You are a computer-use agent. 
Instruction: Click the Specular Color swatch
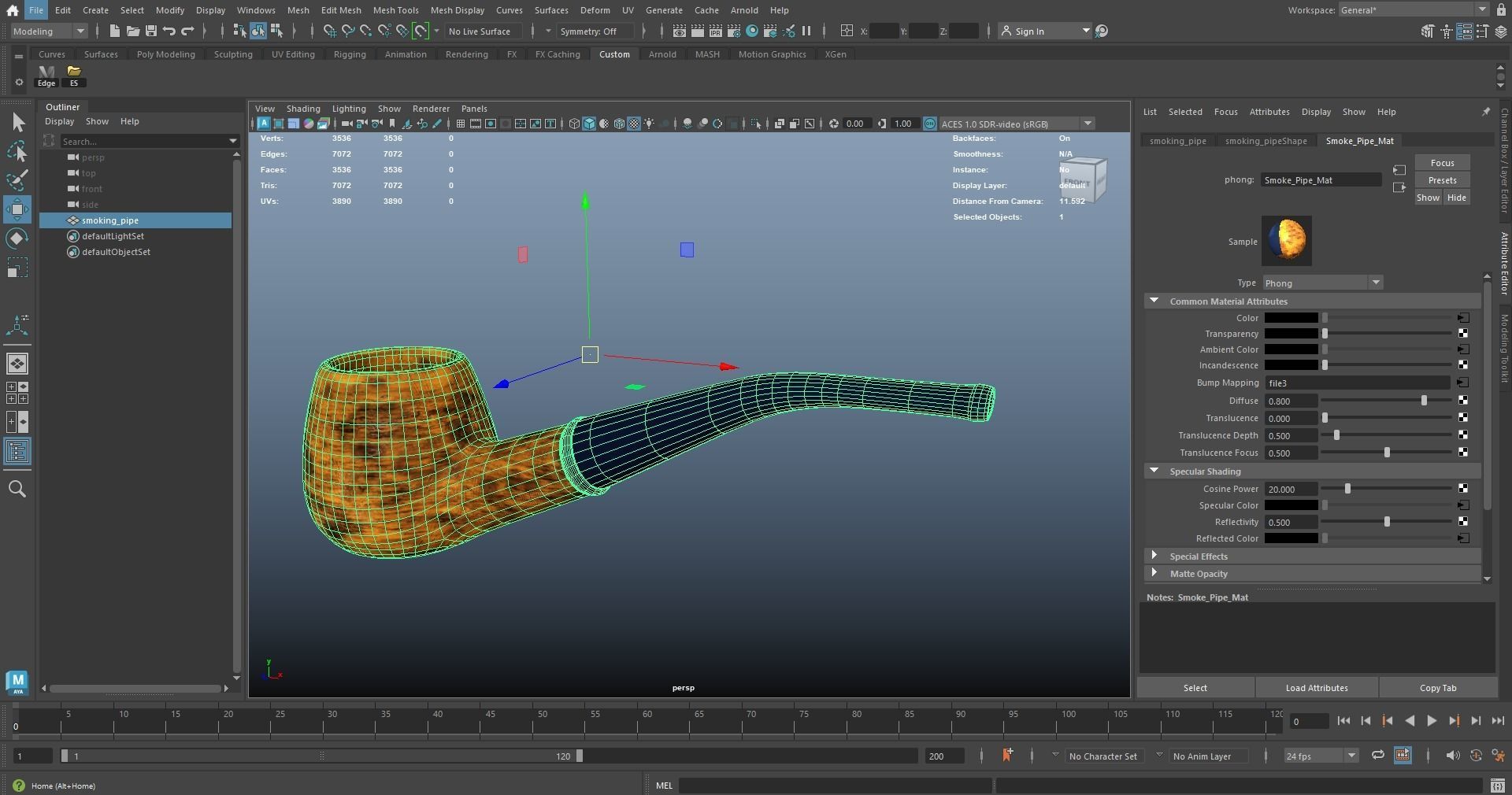click(1291, 505)
